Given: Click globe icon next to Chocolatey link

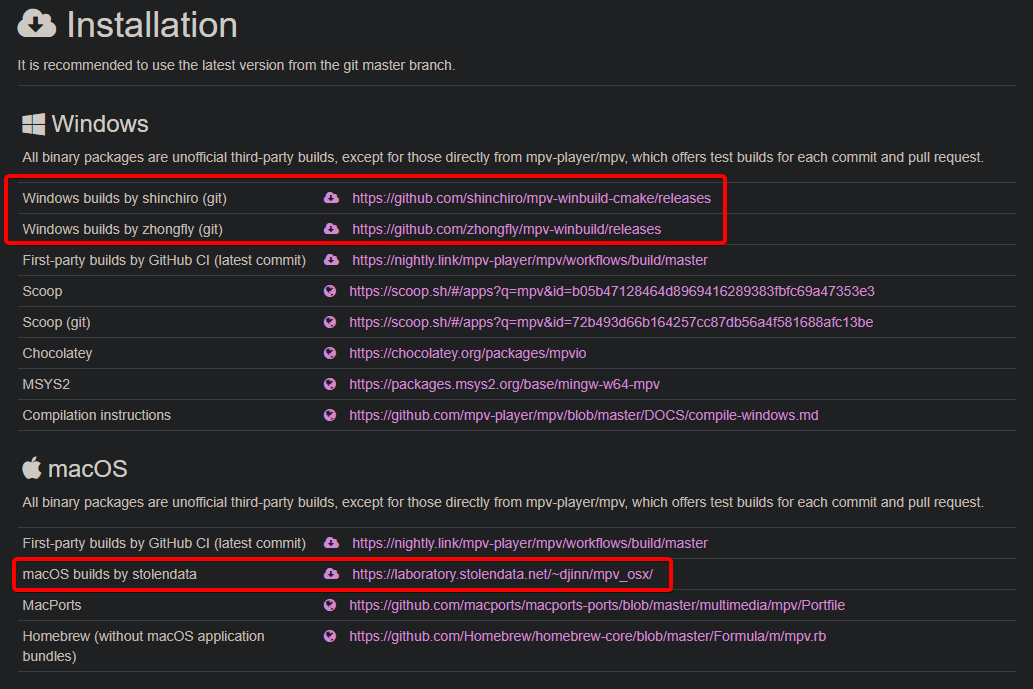Looking at the screenshot, I should pos(330,353).
